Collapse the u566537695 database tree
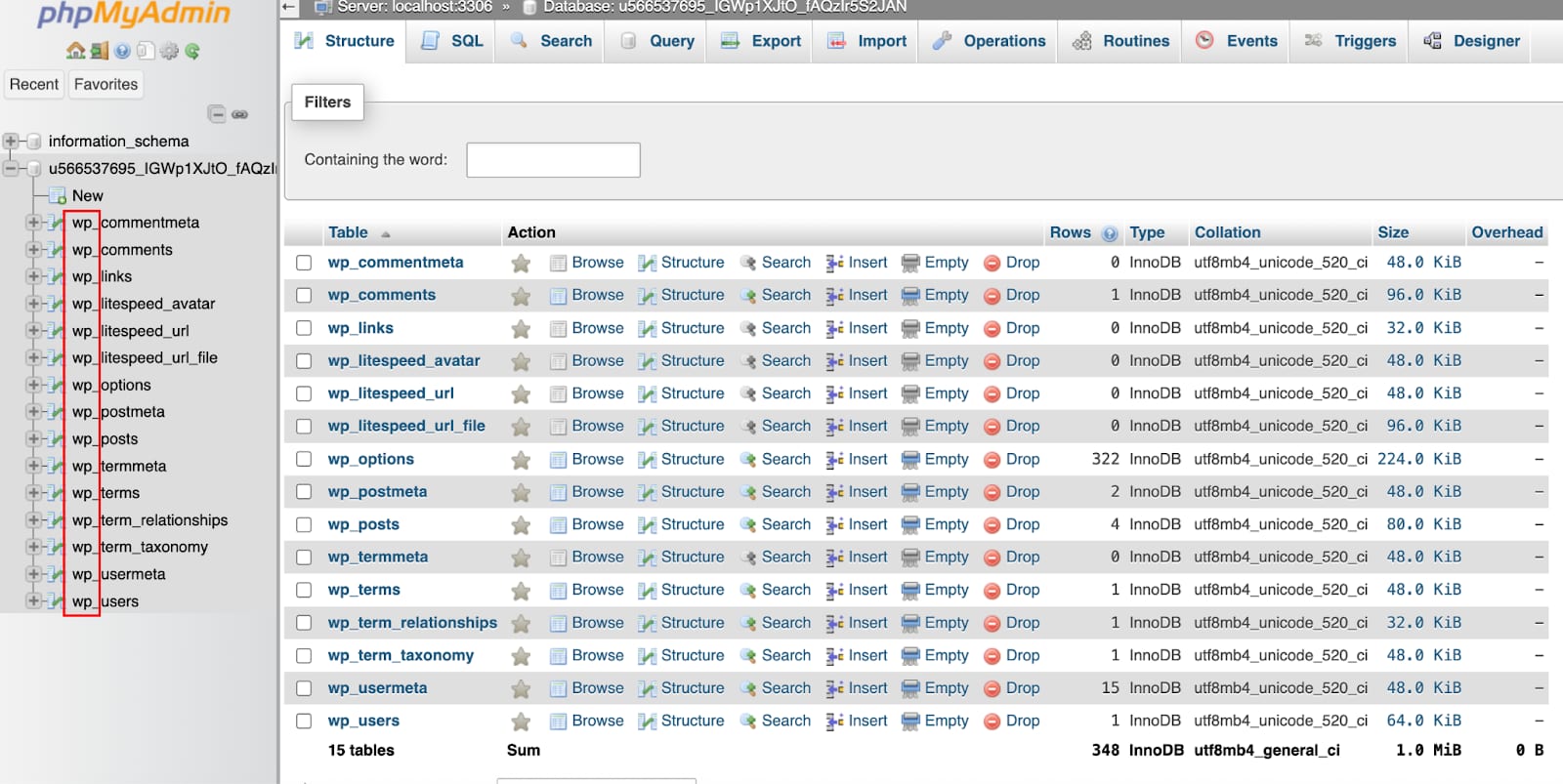This screenshot has height=784, width=1563. point(11,169)
